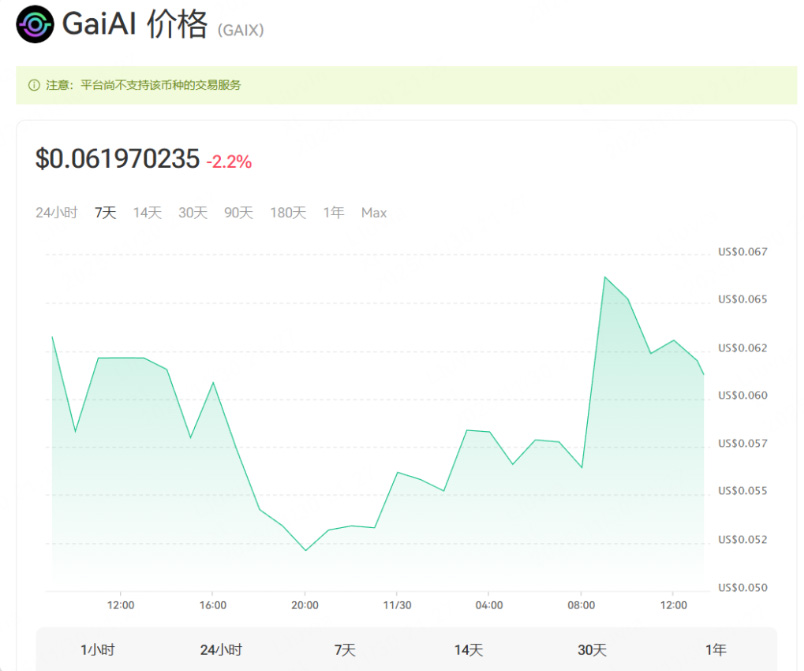Click the (GAIX) ticker label

tap(240, 31)
